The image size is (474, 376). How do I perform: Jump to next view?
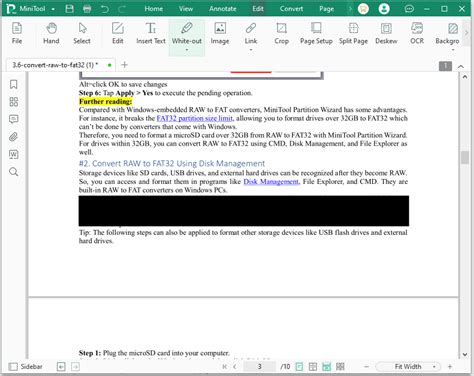(x=76, y=367)
